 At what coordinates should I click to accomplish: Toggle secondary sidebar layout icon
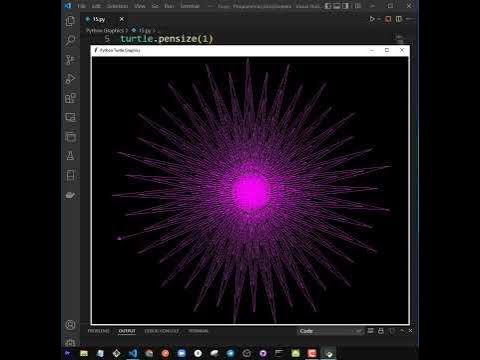tap(346, 6)
